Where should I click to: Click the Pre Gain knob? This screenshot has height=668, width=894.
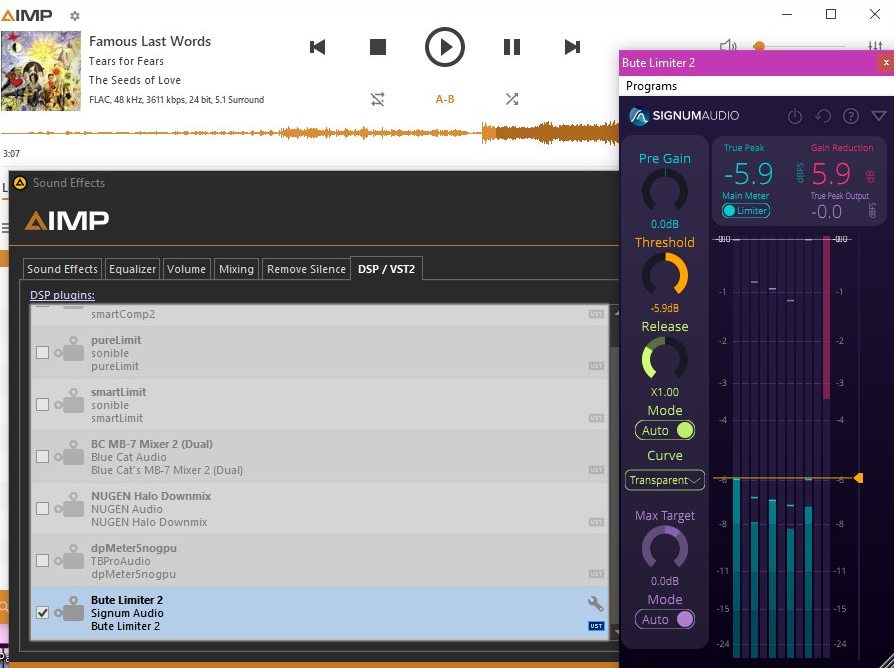pos(665,191)
